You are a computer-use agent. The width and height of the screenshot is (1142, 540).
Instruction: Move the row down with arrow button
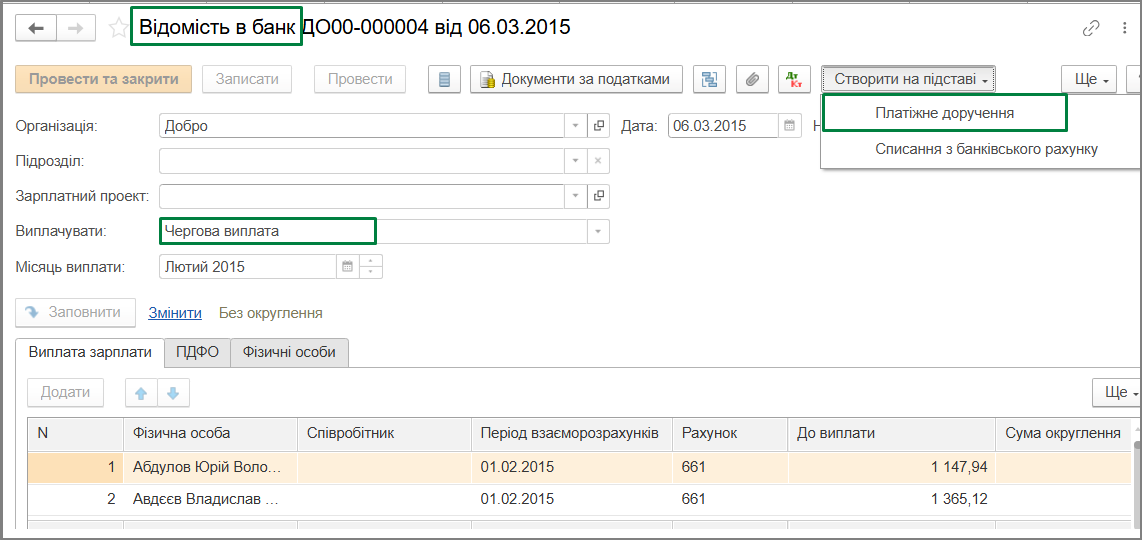click(x=173, y=393)
